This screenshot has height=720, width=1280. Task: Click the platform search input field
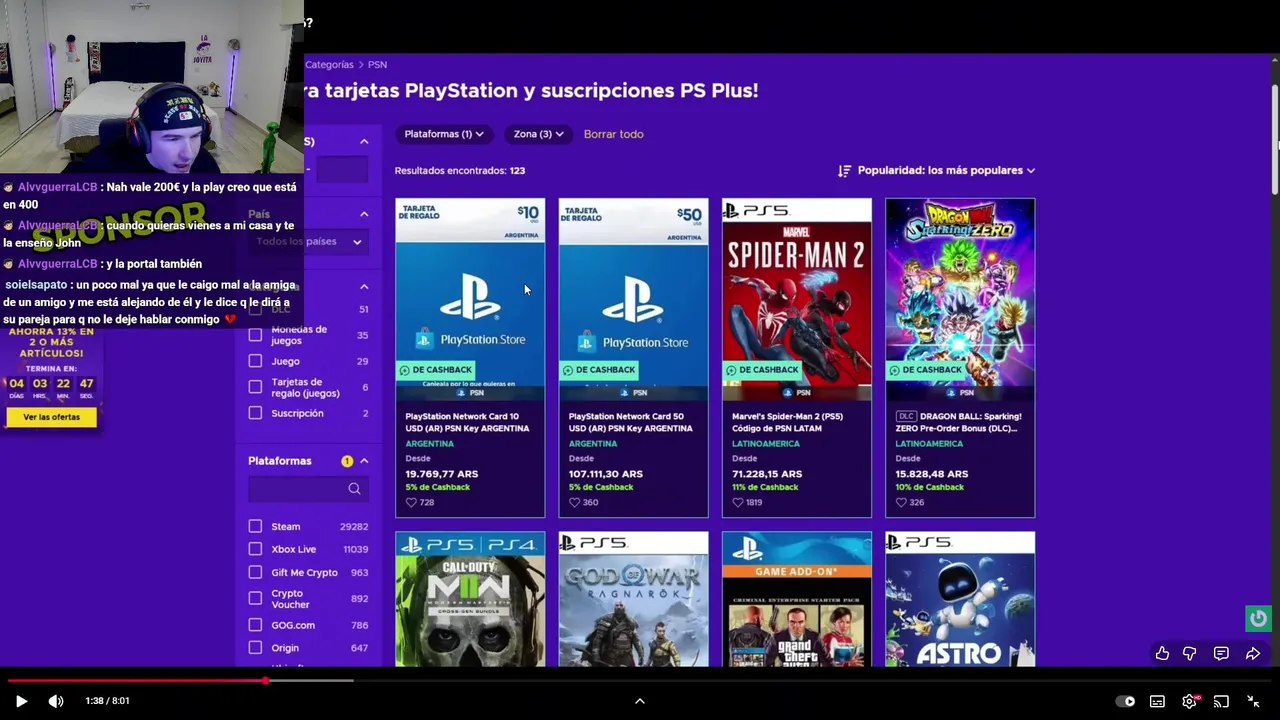point(308,489)
